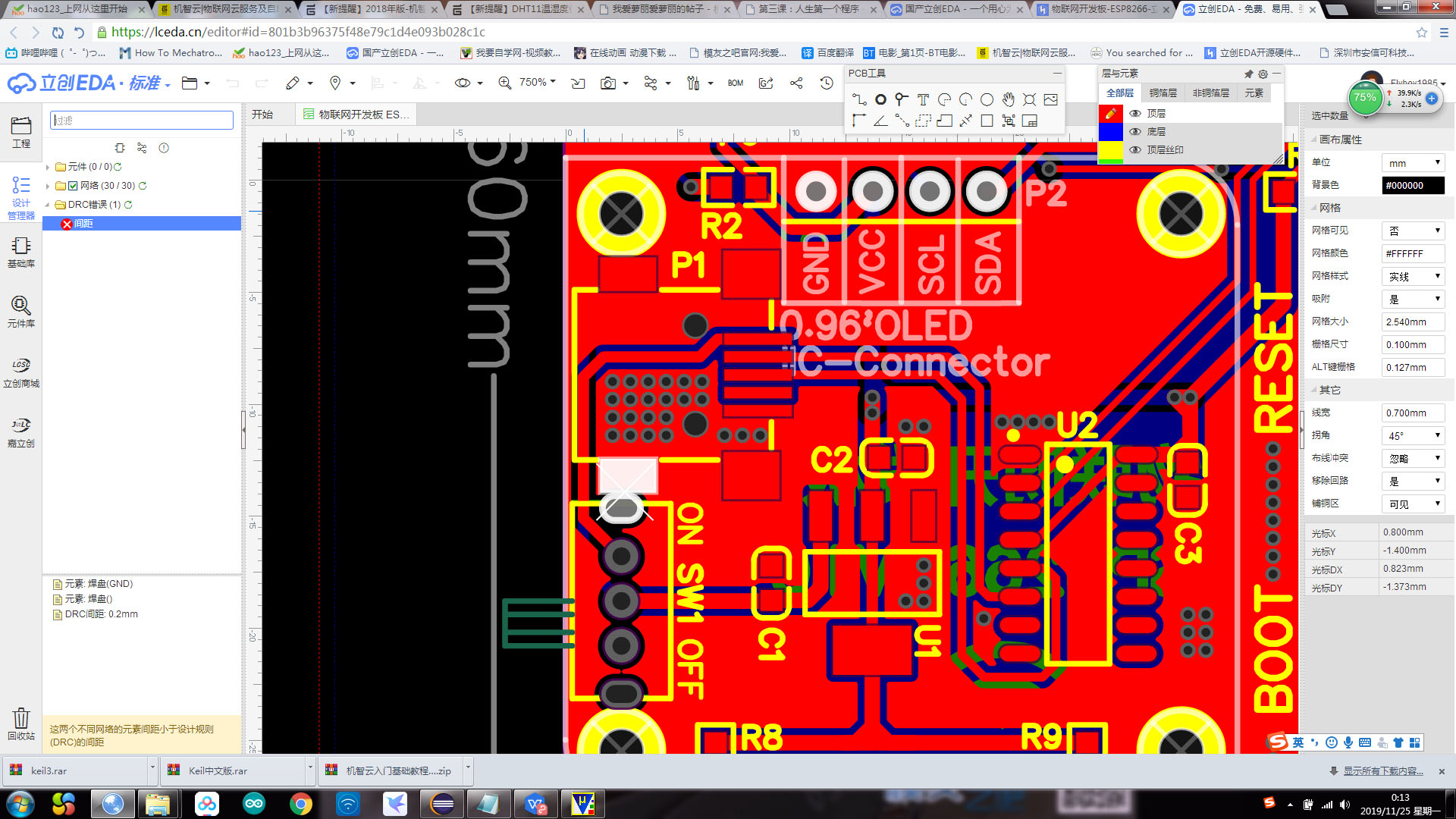Open layer panel settings gear
Image resolution: width=1456 pixels, height=819 pixels.
point(1263,74)
